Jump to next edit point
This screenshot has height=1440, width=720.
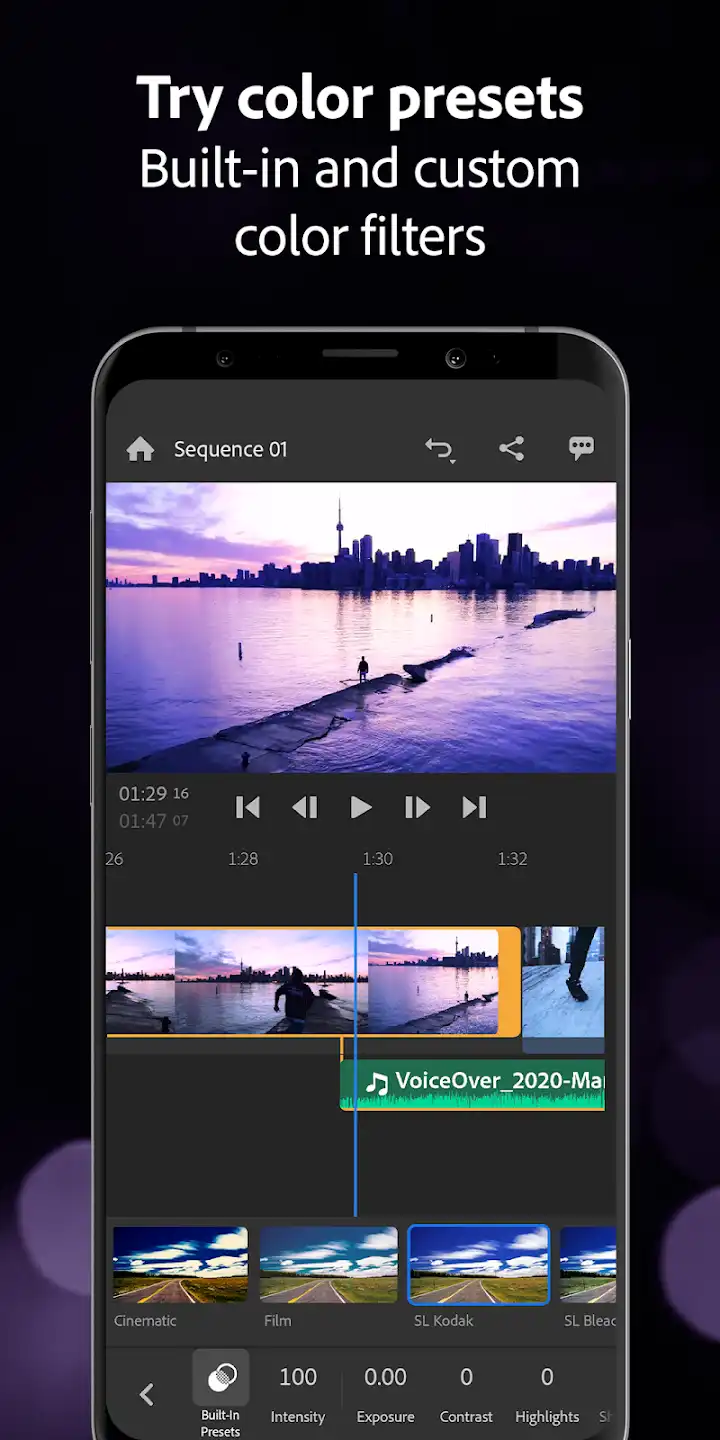[474, 807]
